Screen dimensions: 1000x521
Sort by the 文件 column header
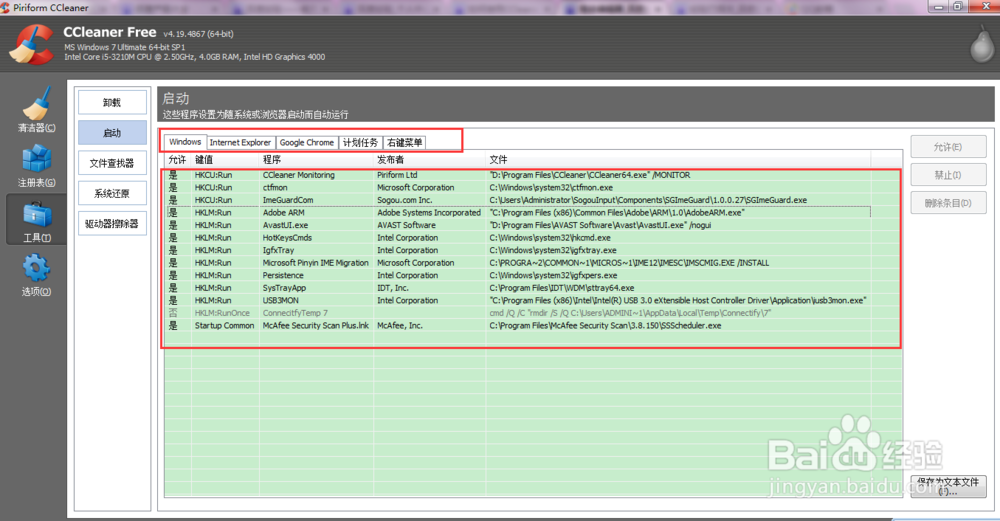(x=678, y=159)
